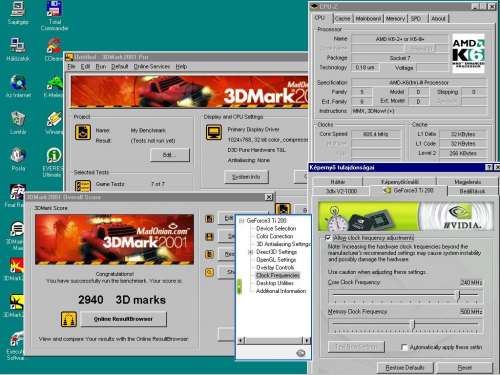The width and height of the screenshot is (500, 375).
Task: Click the question mark help button in Képernyő tulajdonságai
Action: (x=489, y=167)
